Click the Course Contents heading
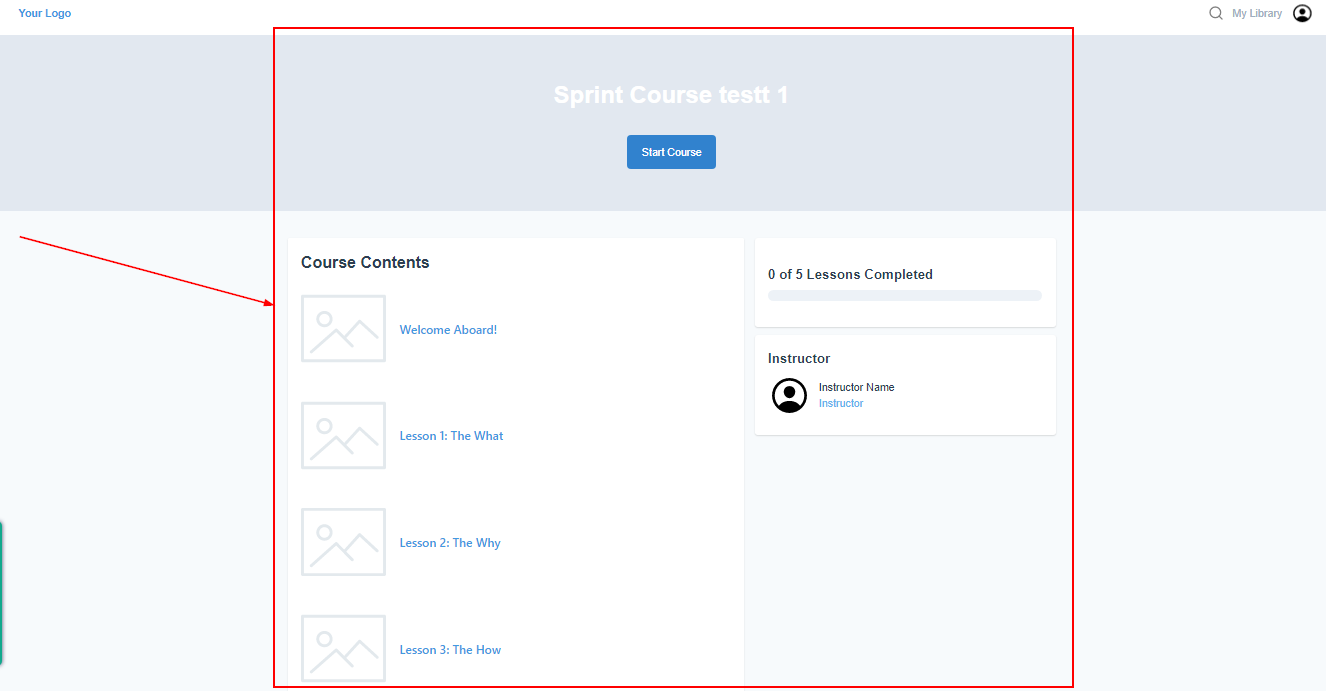The image size is (1326, 691). click(365, 263)
